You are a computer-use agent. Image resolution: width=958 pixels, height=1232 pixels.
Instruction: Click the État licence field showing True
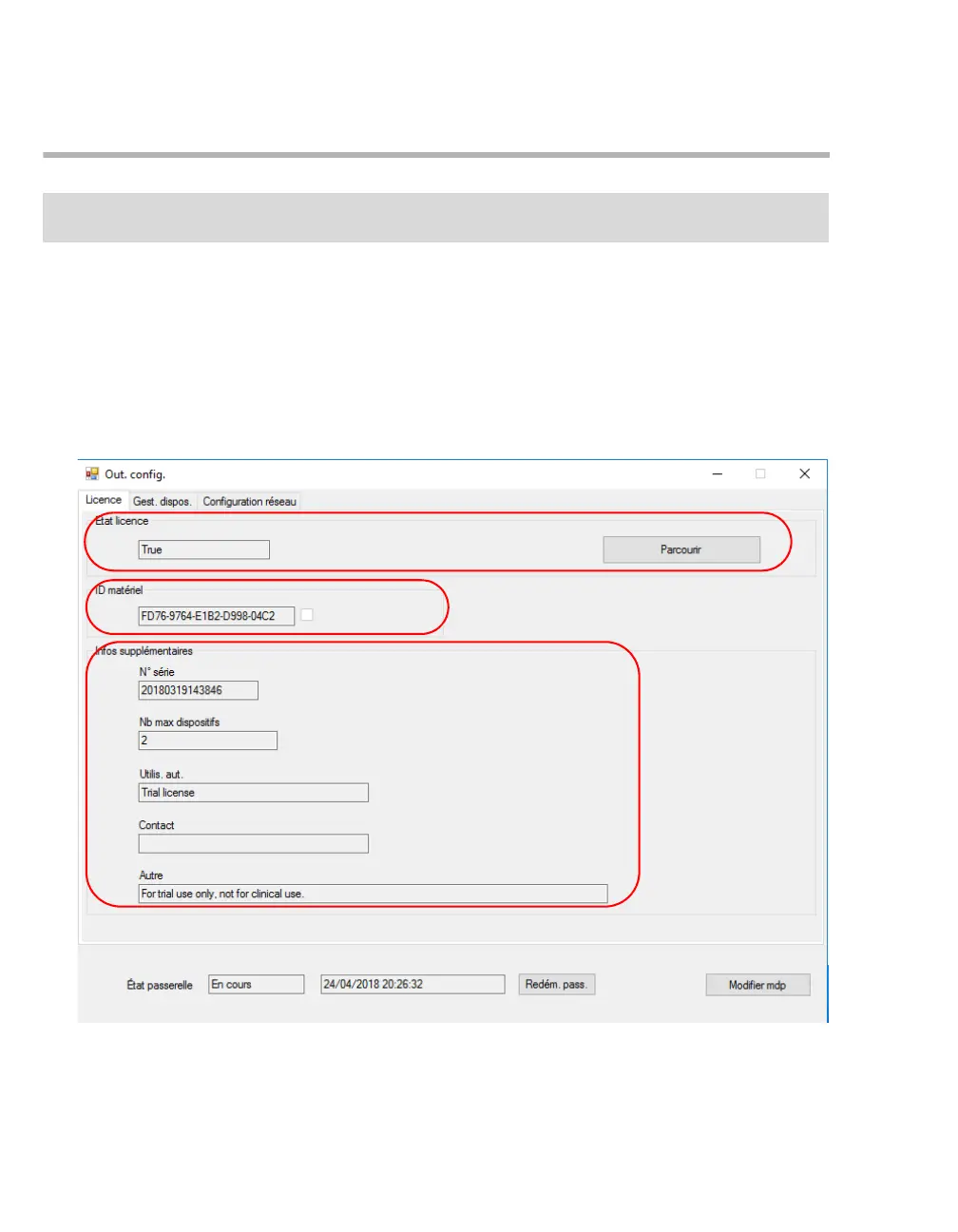(x=204, y=549)
